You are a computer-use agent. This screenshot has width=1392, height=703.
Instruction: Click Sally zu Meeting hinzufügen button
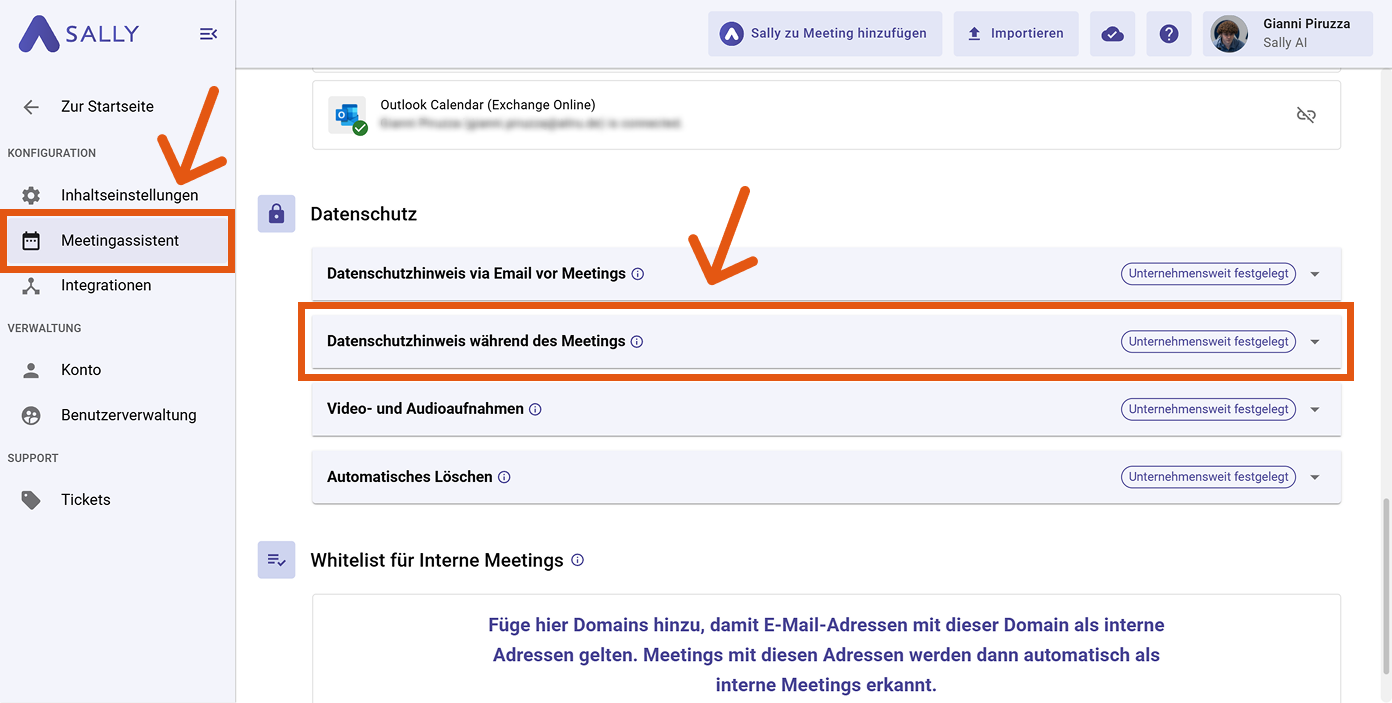click(825, 34)
